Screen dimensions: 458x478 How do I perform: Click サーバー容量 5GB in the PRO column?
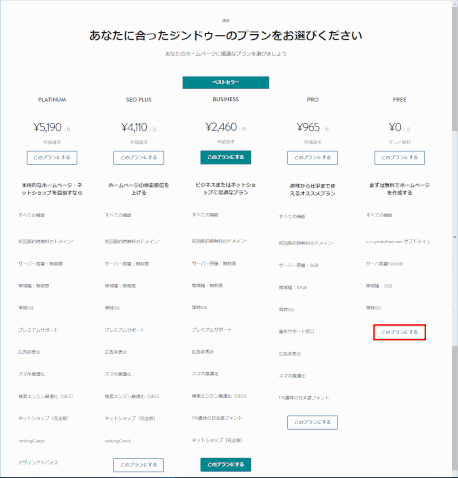coord(299,266)
